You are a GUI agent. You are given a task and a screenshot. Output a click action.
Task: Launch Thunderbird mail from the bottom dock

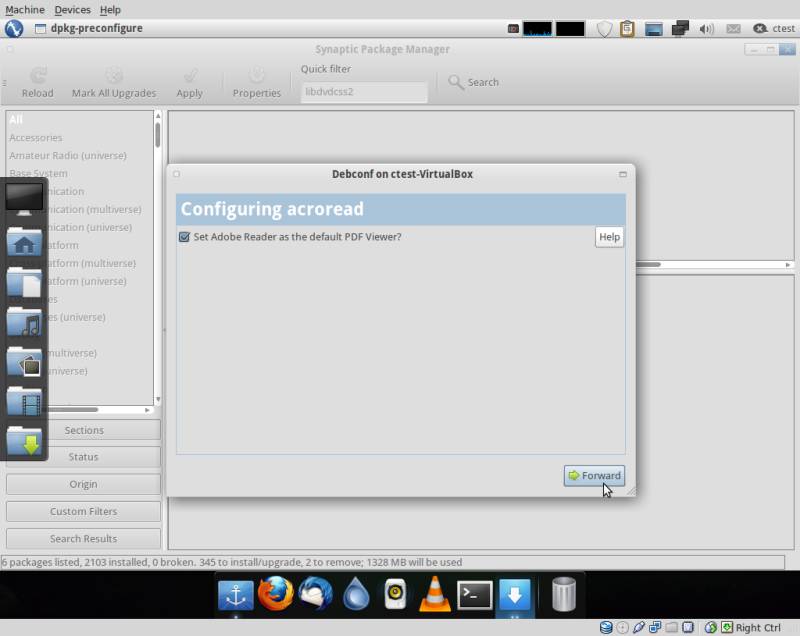[316, 594]
